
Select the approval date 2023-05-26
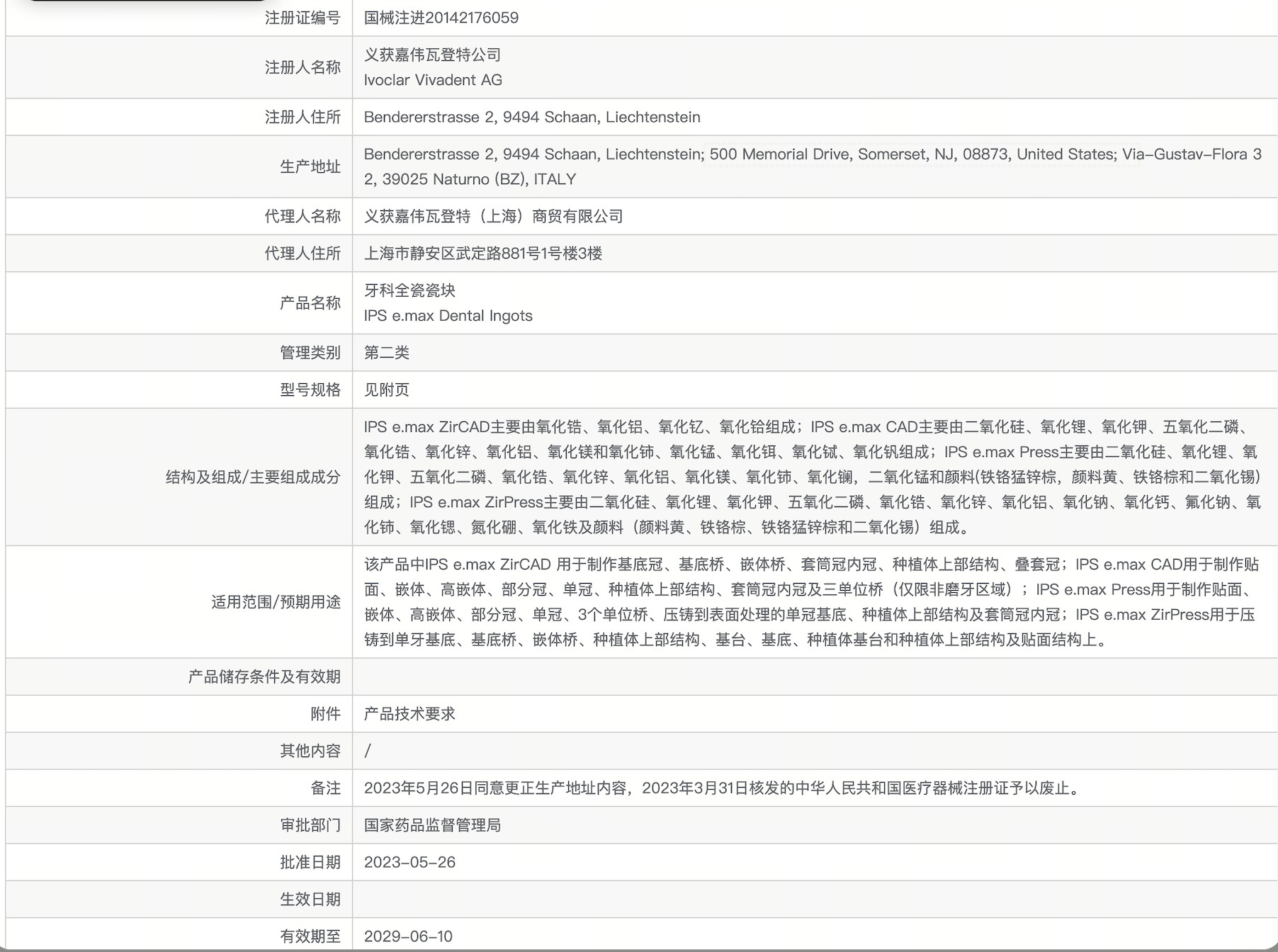[409, 862]
